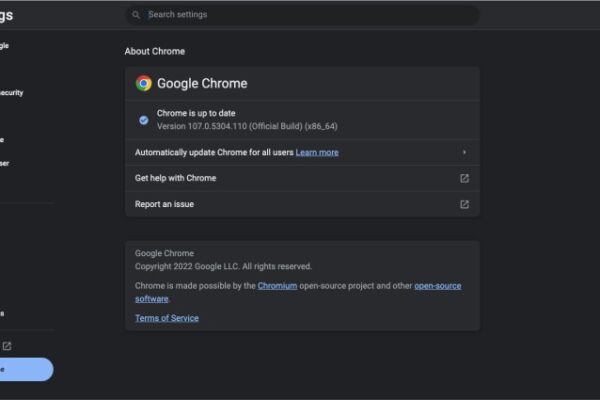Click 'Automatically update Chrome for all users' text
This screenshot has height=400, width=600.
[214, 152]
